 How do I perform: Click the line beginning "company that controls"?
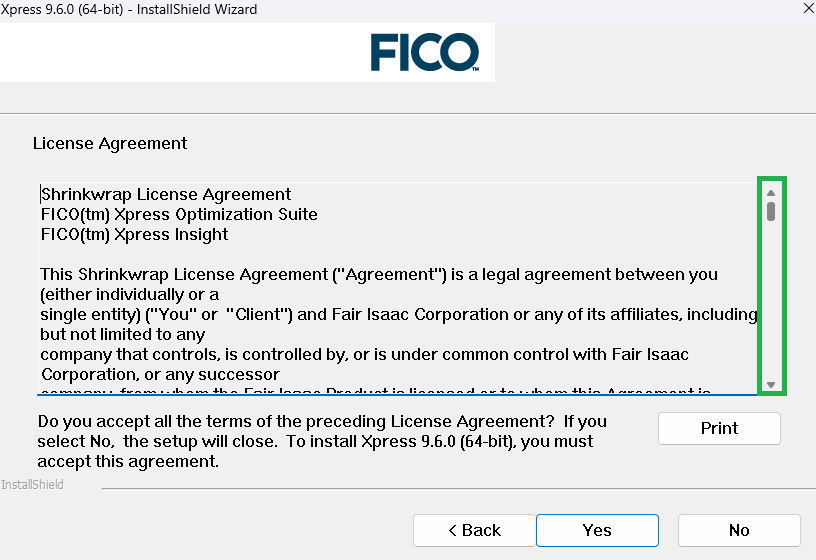click(x=364, y=354)
